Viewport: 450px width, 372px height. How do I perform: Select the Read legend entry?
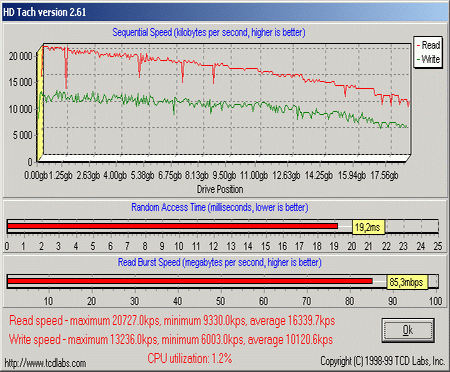coord(428,45)
